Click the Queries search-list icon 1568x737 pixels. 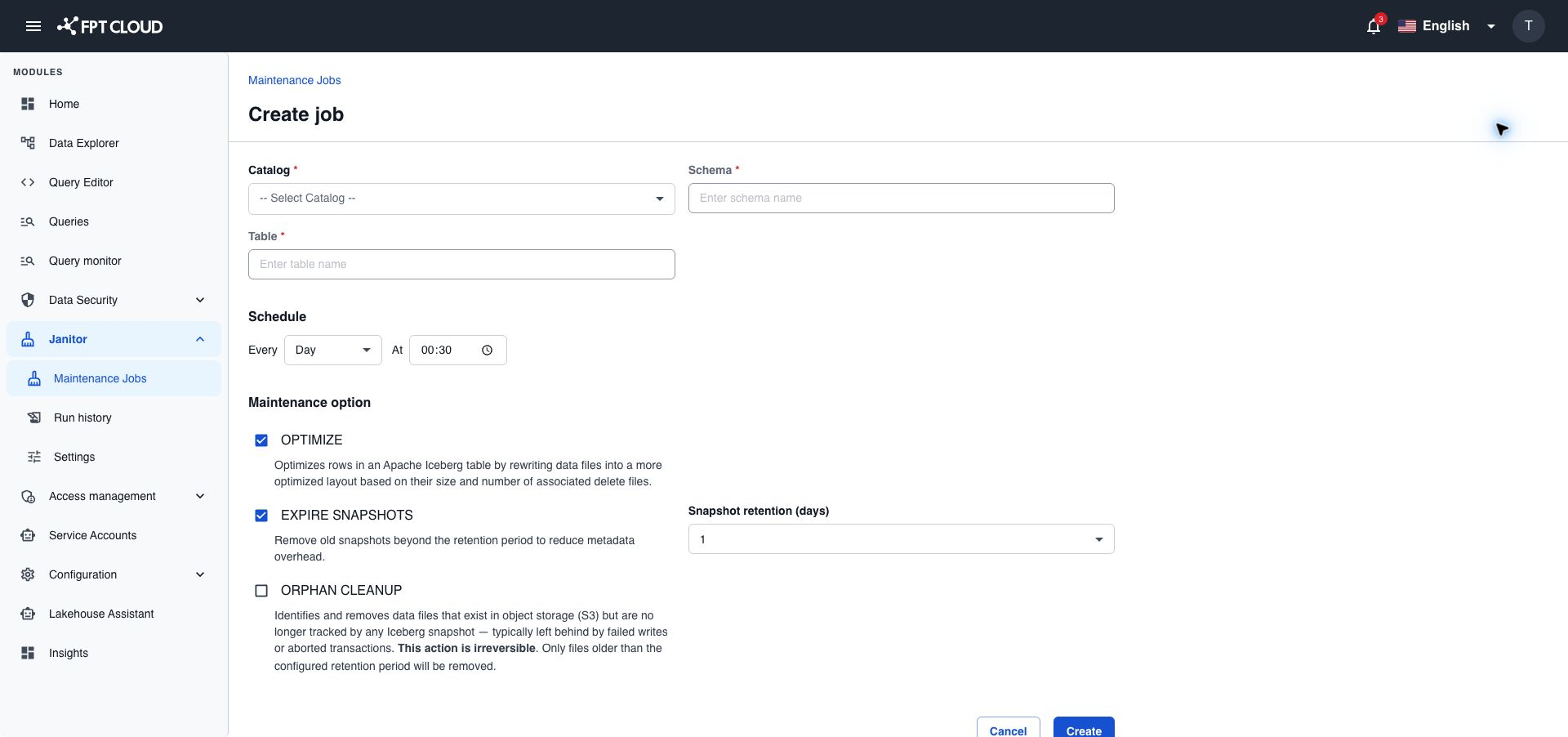coord(28,221)
